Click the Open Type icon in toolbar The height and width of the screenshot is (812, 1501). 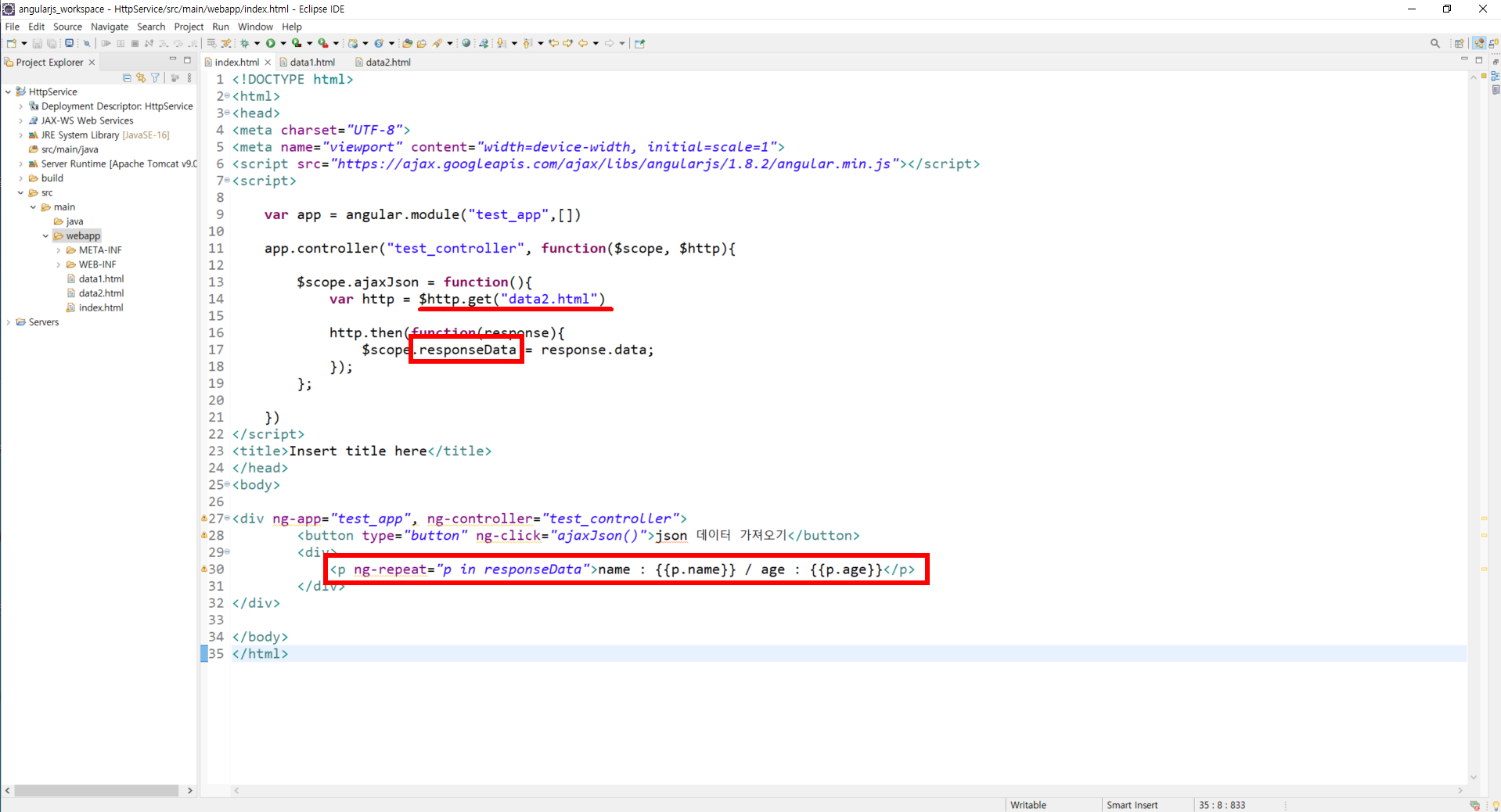tap(407, 43)
